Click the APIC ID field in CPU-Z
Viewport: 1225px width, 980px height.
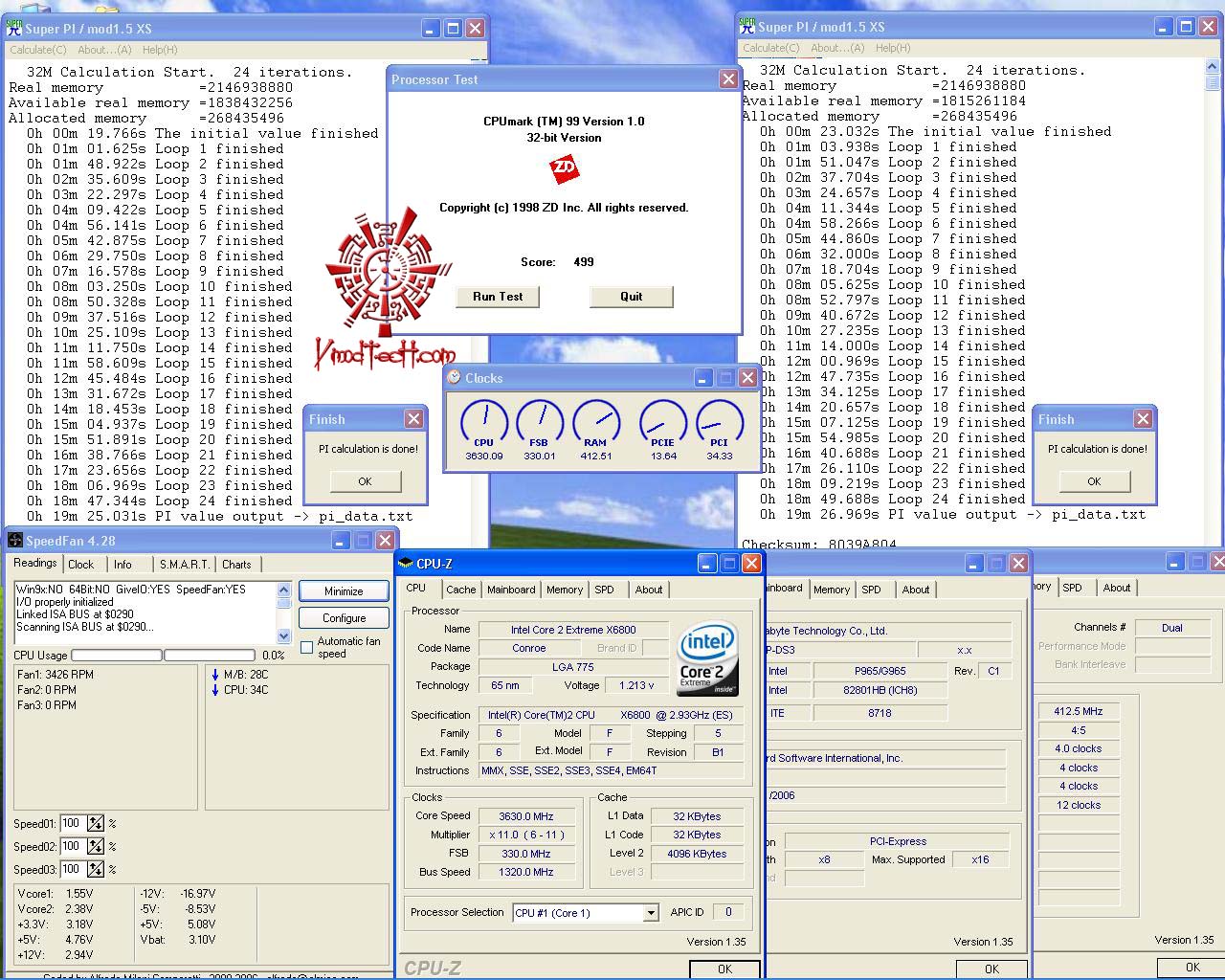tap(728, 913)
